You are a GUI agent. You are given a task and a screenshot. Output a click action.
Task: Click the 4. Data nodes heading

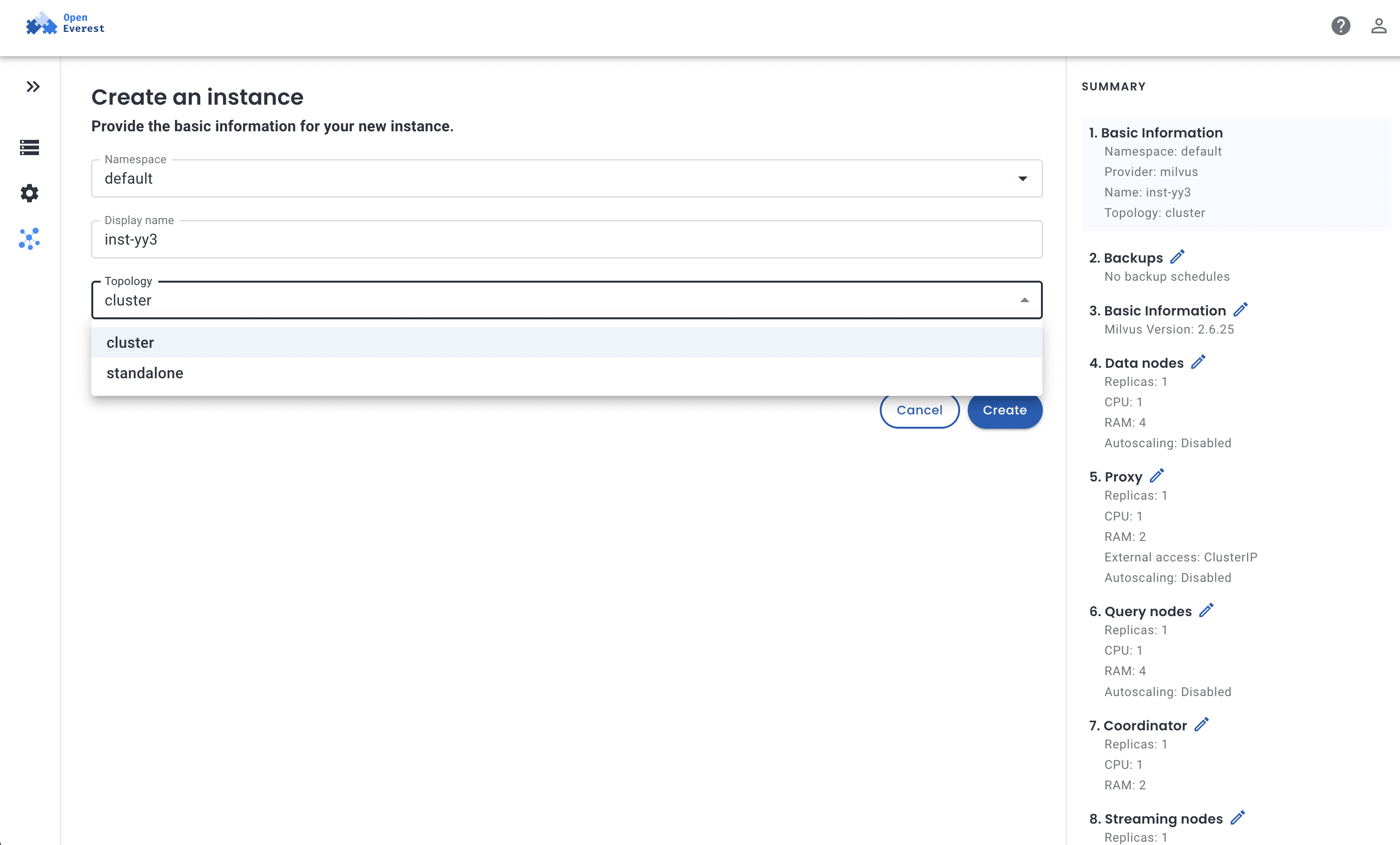1137,363
